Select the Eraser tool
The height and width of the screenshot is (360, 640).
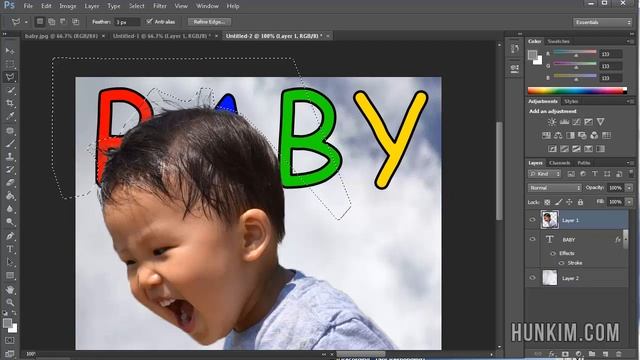10,182
